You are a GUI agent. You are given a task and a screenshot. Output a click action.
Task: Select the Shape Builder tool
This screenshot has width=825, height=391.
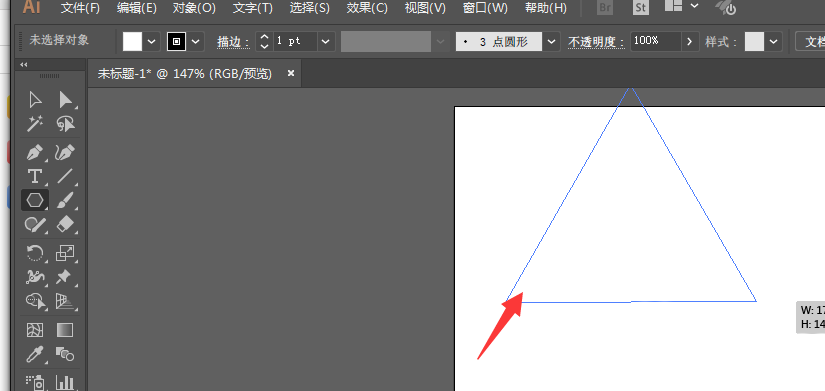tap(35, 301)
